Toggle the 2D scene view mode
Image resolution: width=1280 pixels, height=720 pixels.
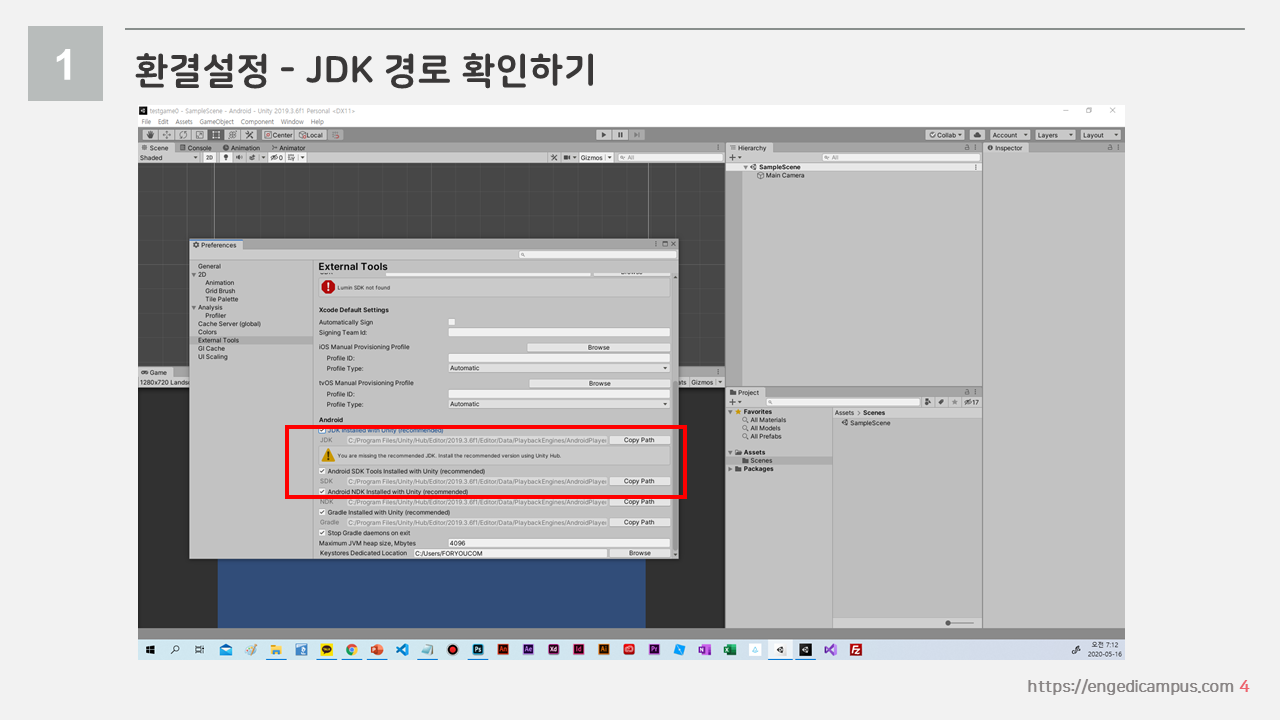(210, 157)
